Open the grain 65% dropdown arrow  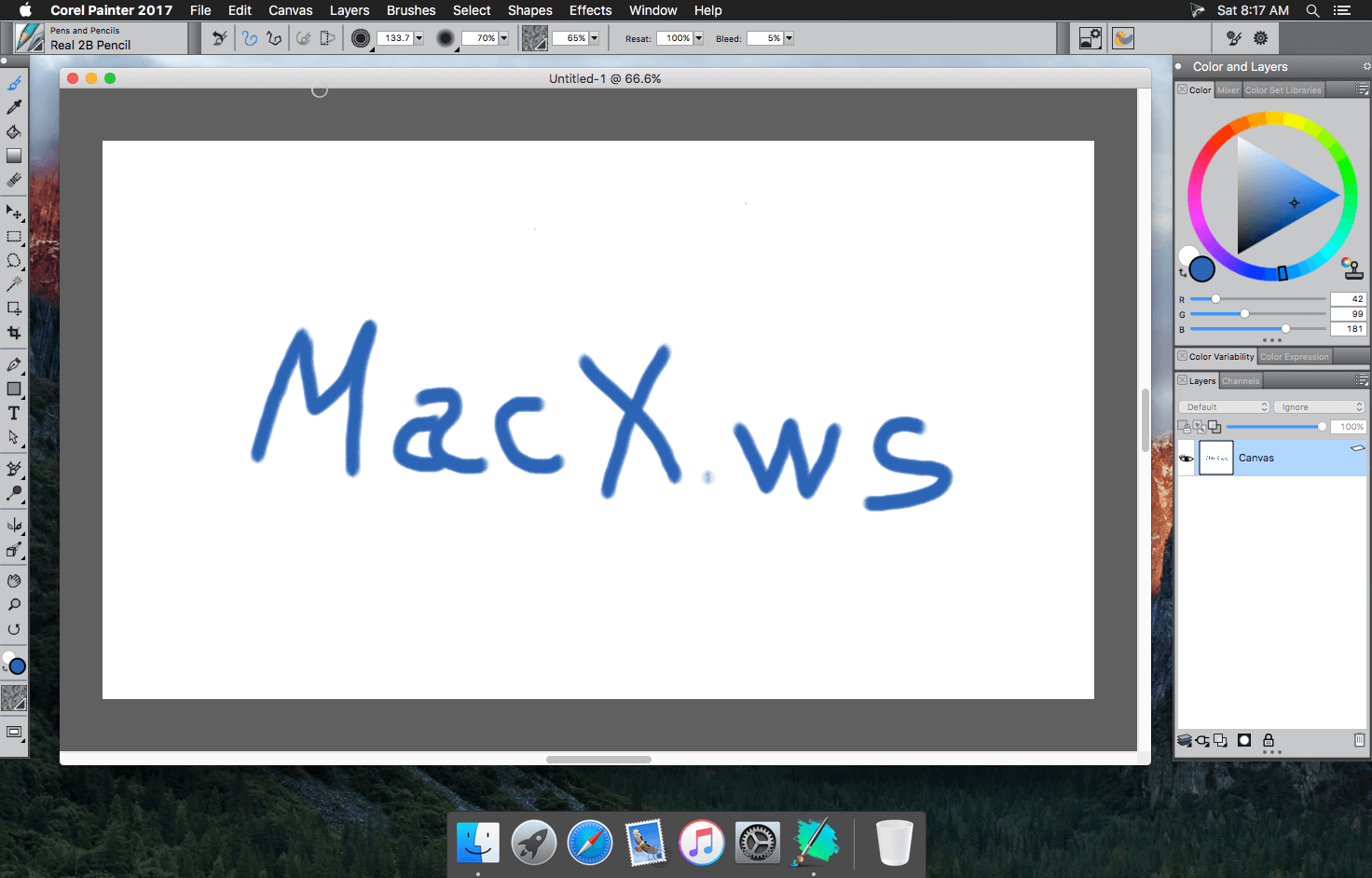tap(594, 38)
